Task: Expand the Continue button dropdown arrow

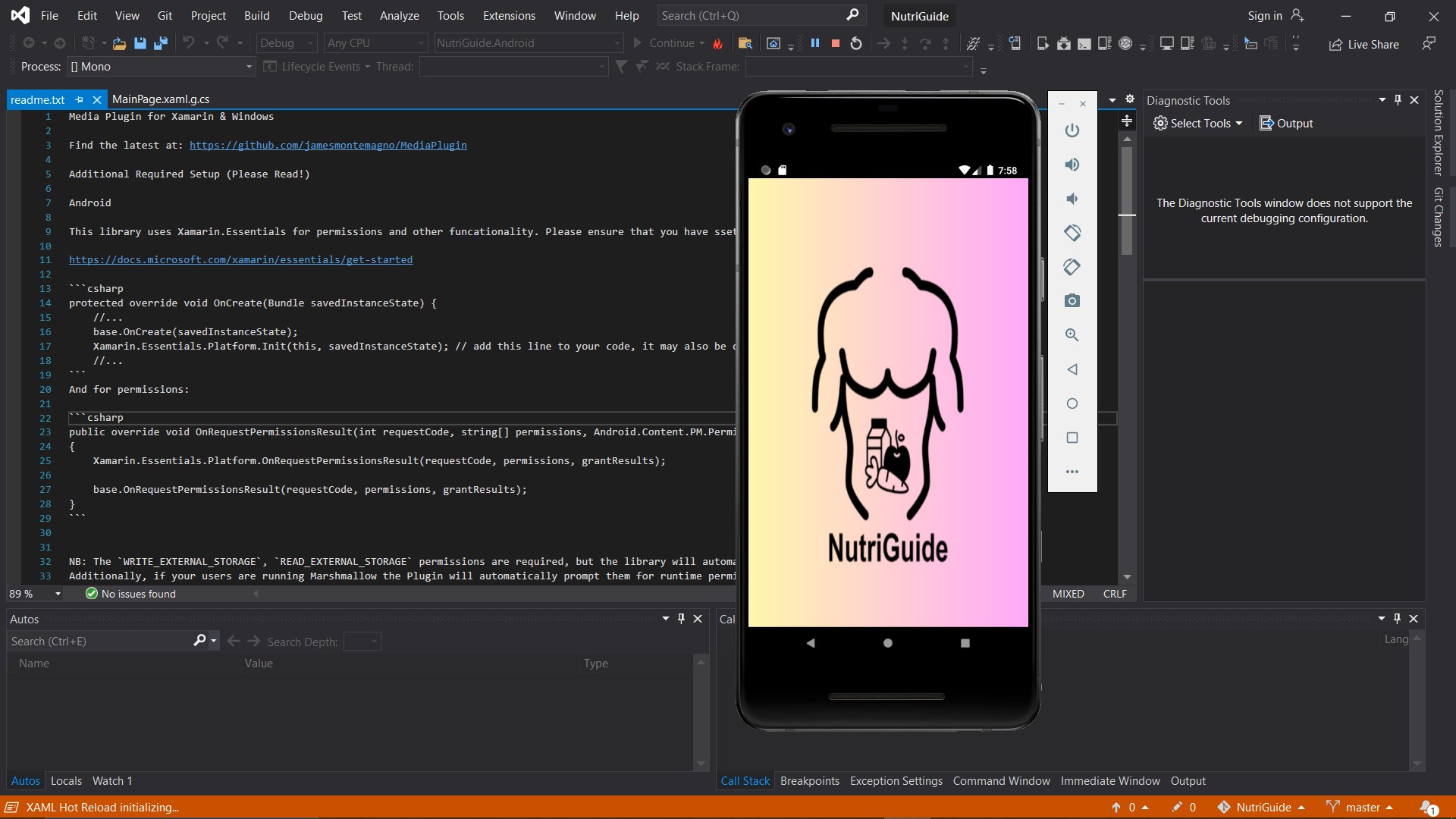Action: pos(702,43)
